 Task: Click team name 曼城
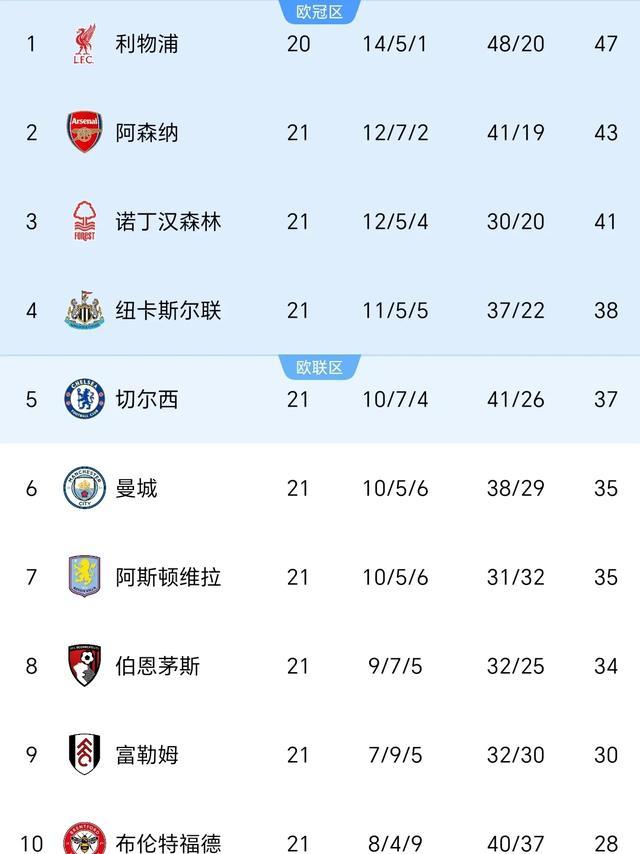tap(136, 488)
